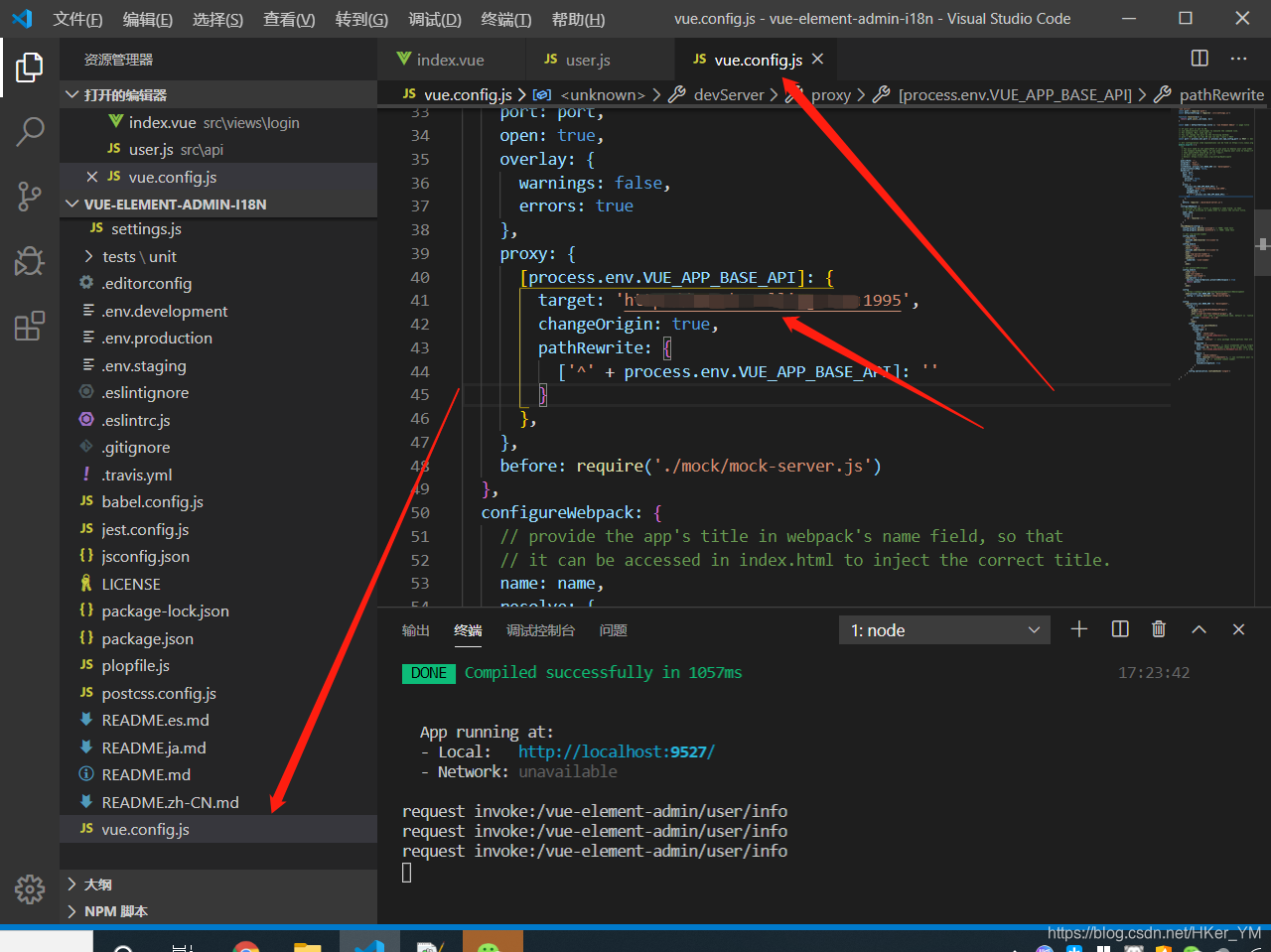The width and height of the screenshot is (1271, 952).
Task: Open the editor More Actions menu
Action: (x=1238, y=59)
